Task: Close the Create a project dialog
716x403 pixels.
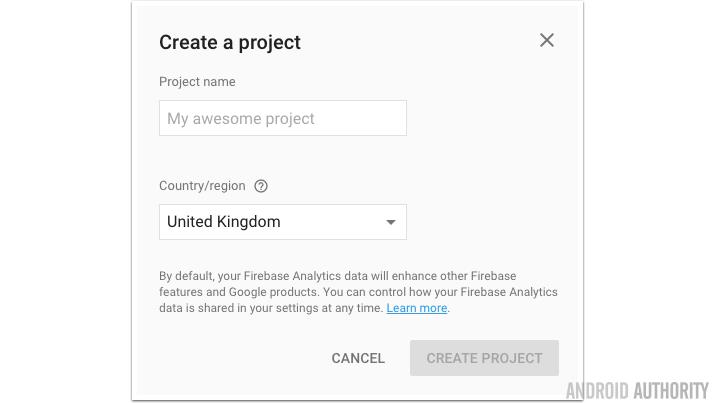Action: (546, 40)
